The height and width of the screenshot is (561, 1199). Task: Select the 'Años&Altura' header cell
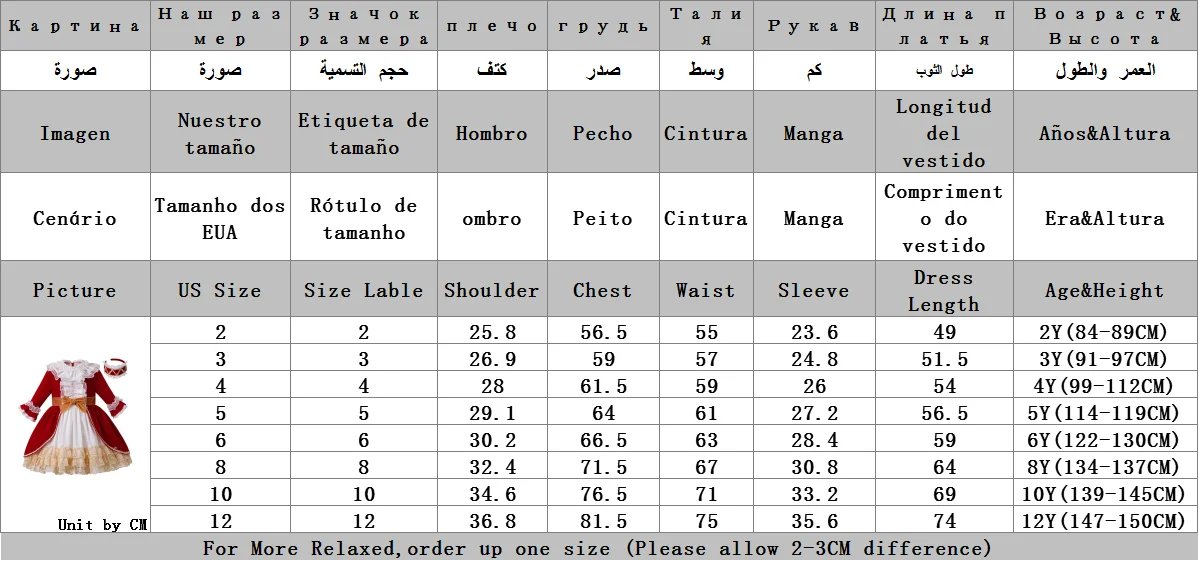click(1105, 133)
